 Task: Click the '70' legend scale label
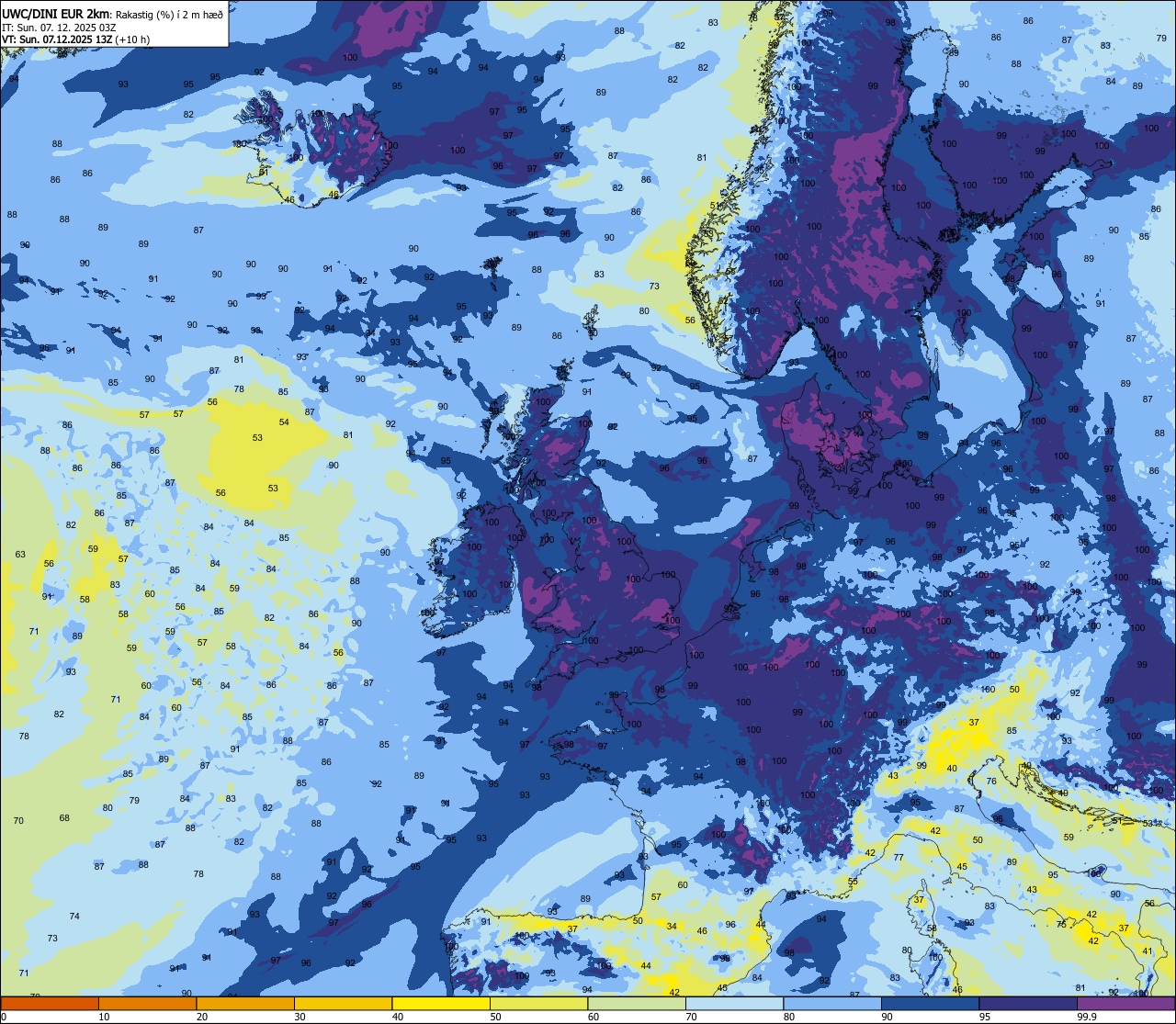click(x=691, y=1017)
